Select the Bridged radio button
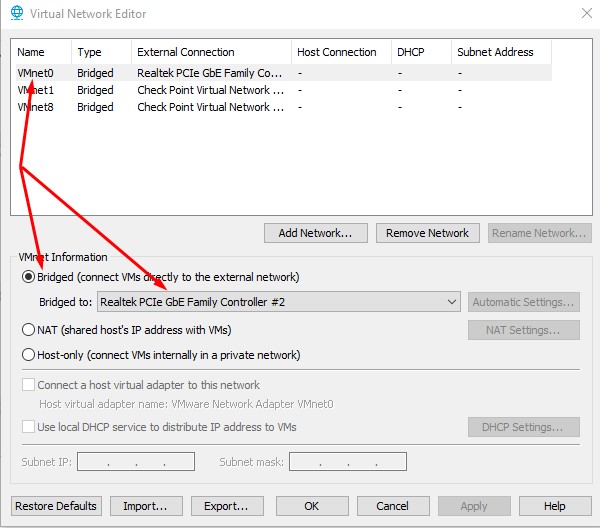The height and width of the screenshot is (528, 600). [29, 277]
